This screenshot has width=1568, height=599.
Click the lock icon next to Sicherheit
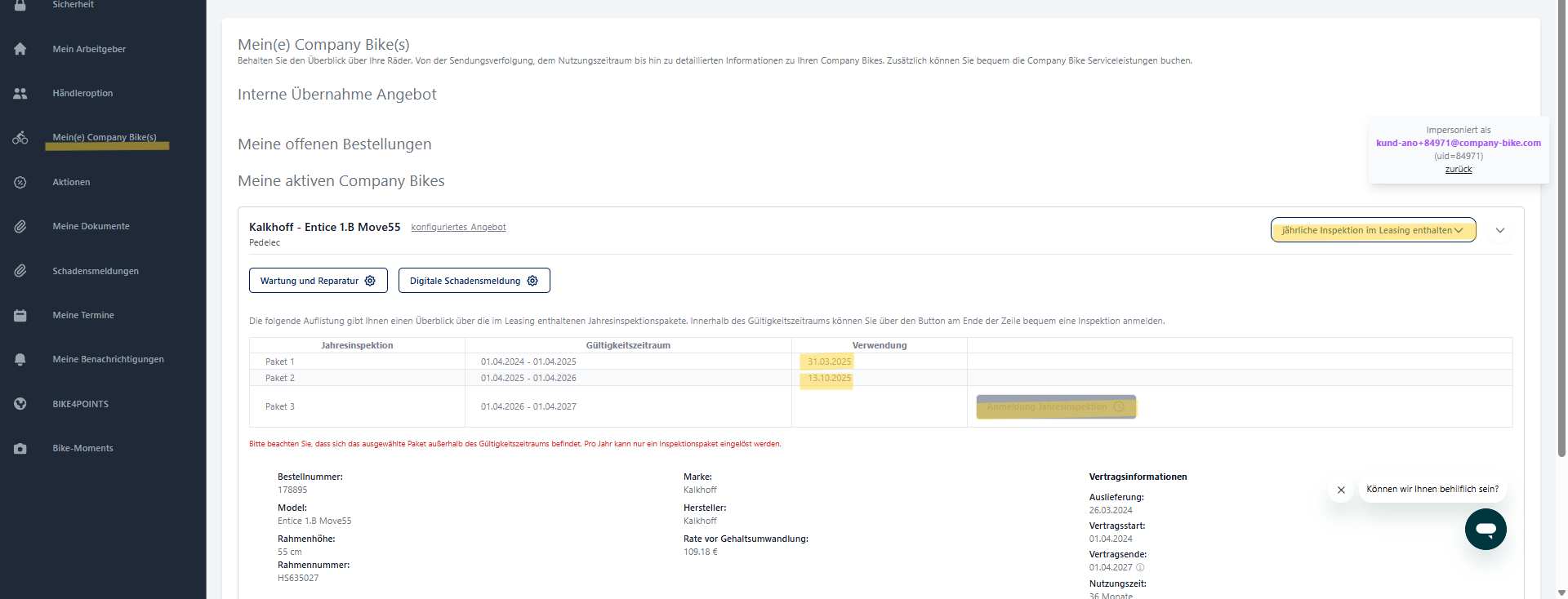pyautogui.click(x=20, y=5)
